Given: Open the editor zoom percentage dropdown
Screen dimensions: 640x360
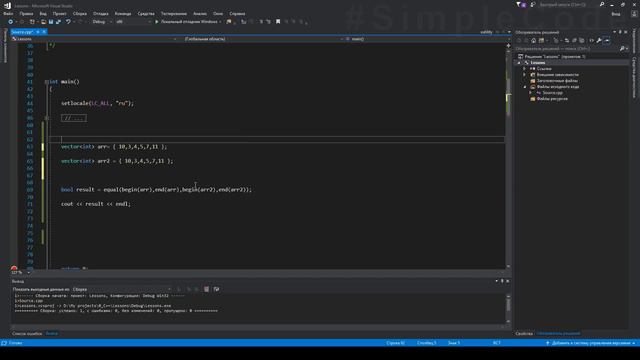Looking at the screenshot, I should click(x=20, y=272).
